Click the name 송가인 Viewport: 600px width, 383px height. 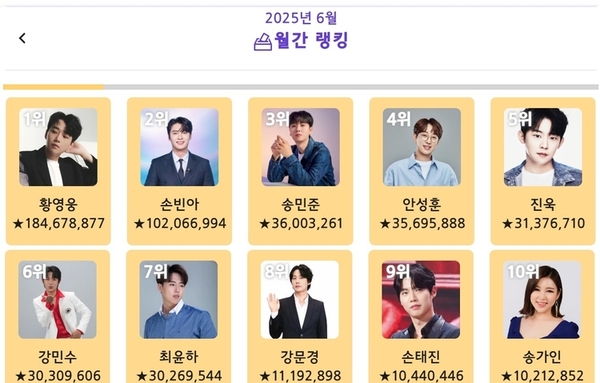[x=542, y=357]
